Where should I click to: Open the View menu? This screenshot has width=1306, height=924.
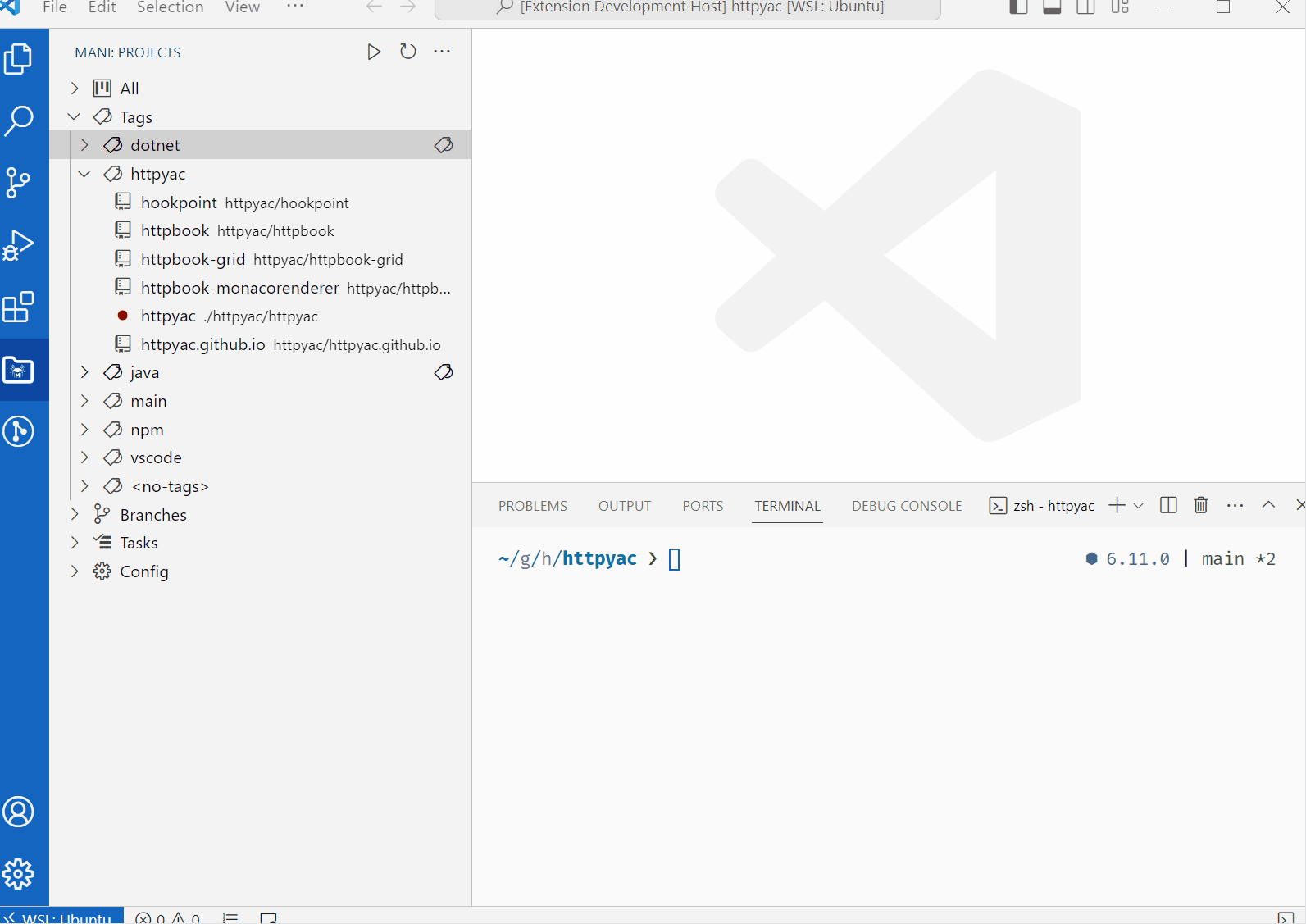click(243, 7)
